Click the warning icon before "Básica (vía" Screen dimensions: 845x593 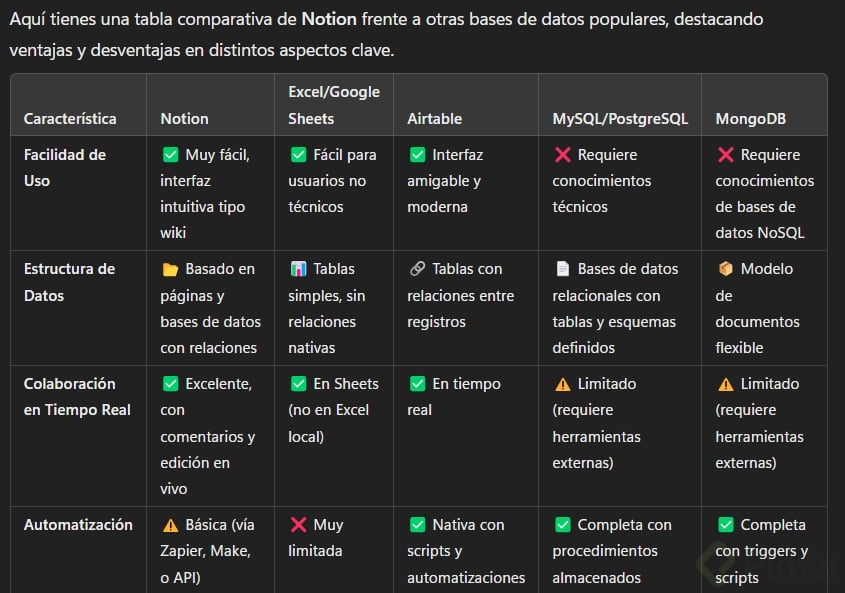(x=170, y=525)
